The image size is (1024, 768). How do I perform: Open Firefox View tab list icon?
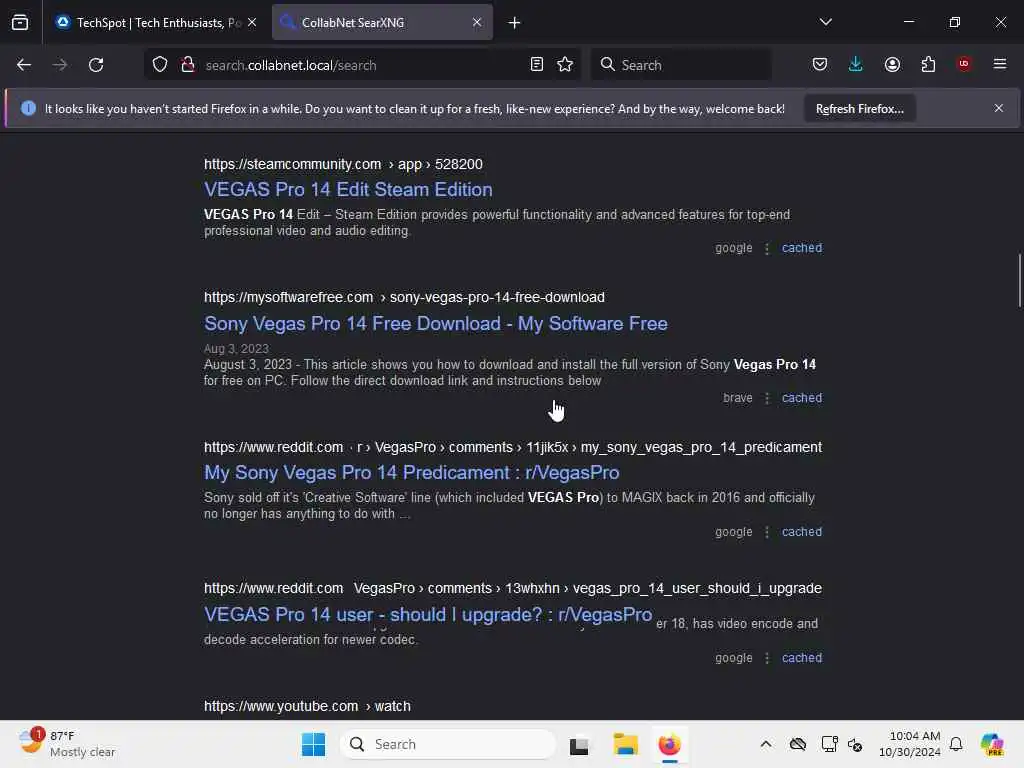point(20,22)
